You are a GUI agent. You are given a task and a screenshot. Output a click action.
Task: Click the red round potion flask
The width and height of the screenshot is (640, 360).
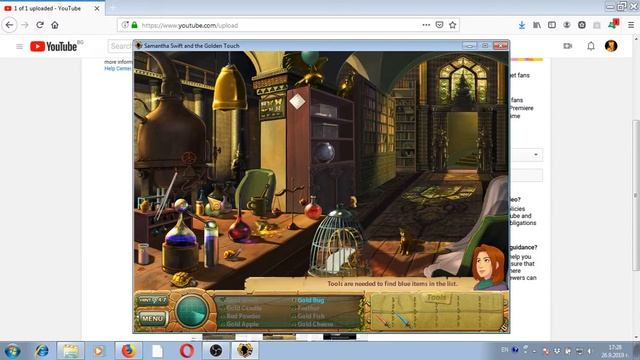(x=313, y=209)
